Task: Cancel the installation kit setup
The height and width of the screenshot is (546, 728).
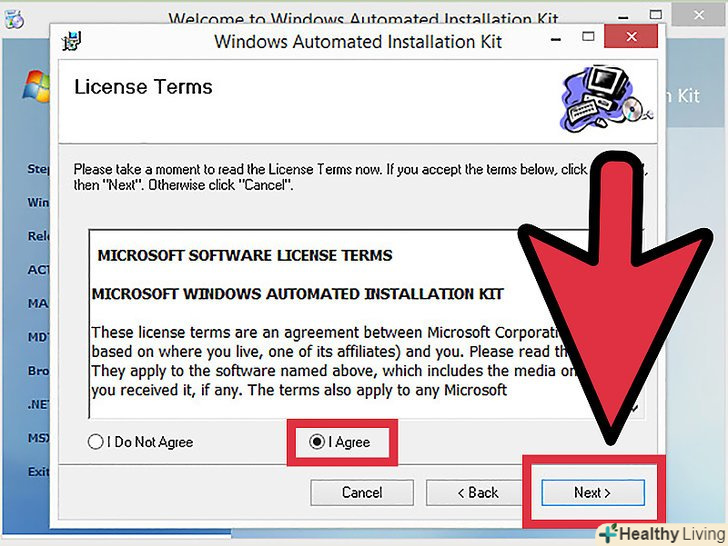Action: point(362,493)
